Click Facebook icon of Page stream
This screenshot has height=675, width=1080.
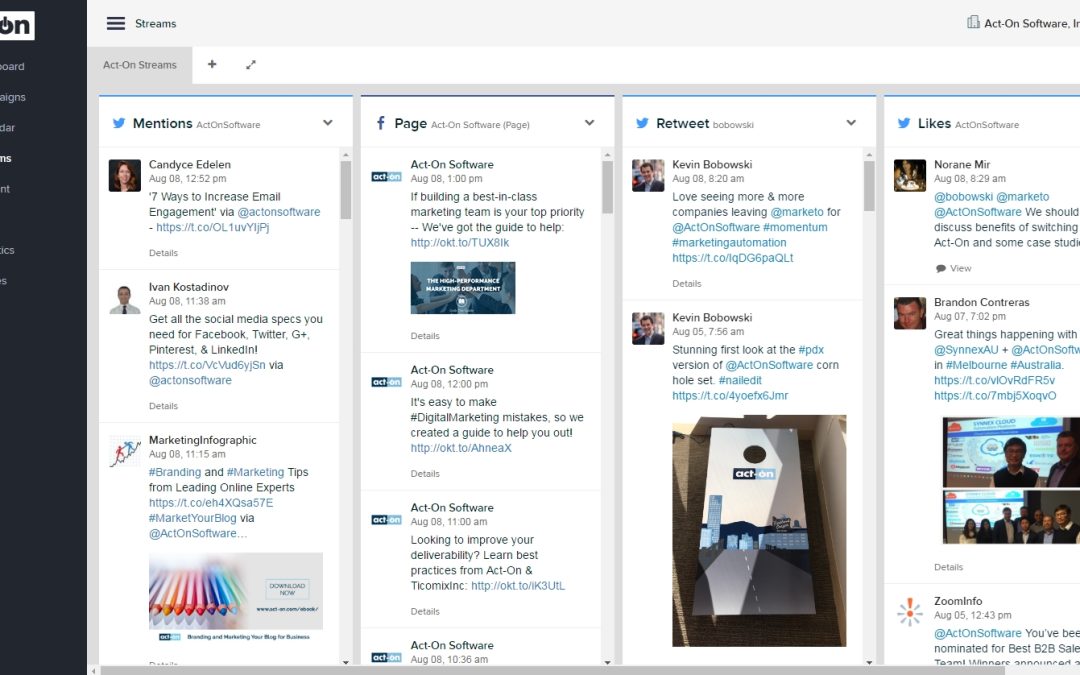pyautogui.click(x=380, y=123)
